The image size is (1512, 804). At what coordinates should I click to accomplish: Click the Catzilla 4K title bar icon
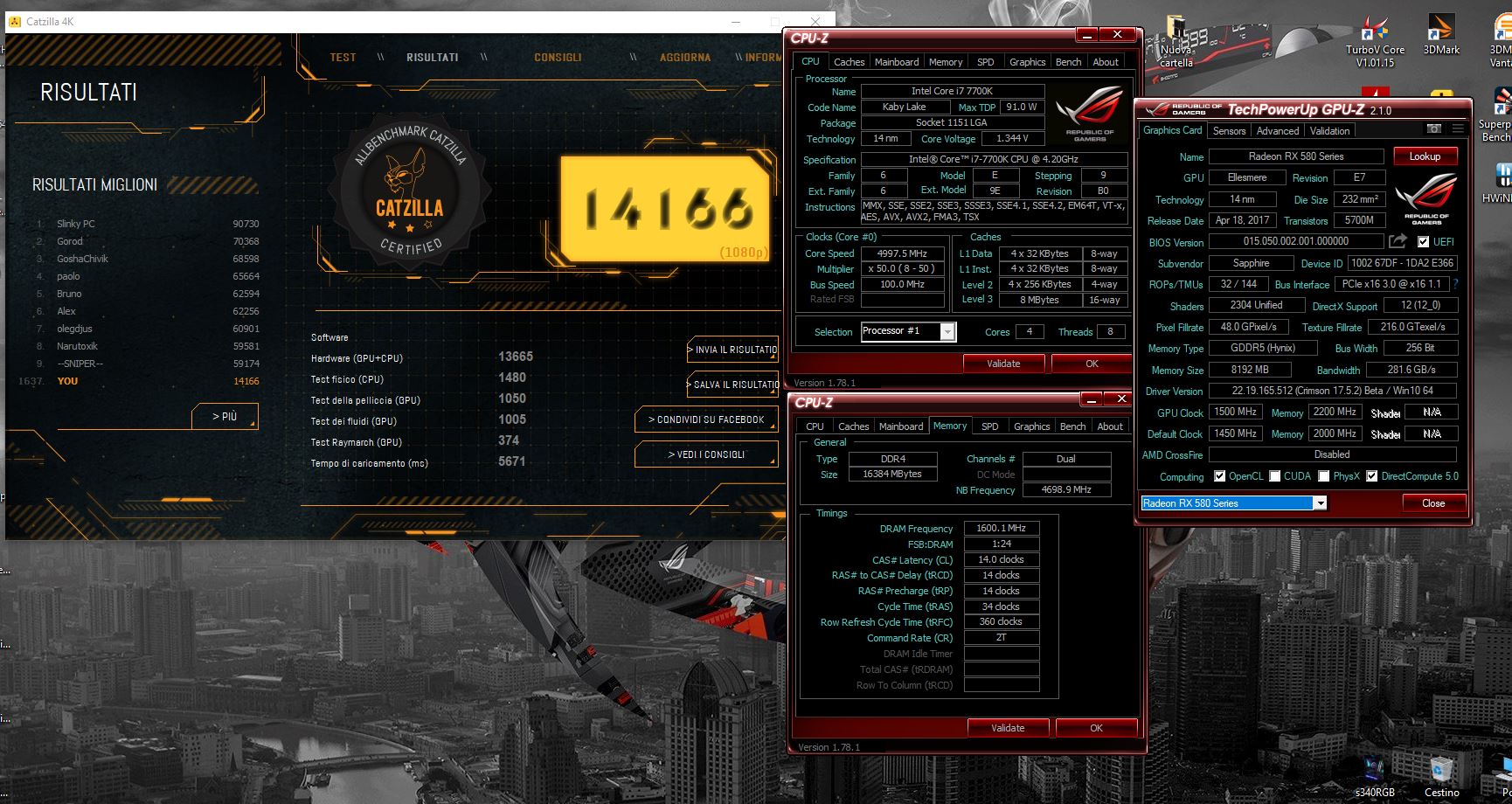tap(15, 22)
